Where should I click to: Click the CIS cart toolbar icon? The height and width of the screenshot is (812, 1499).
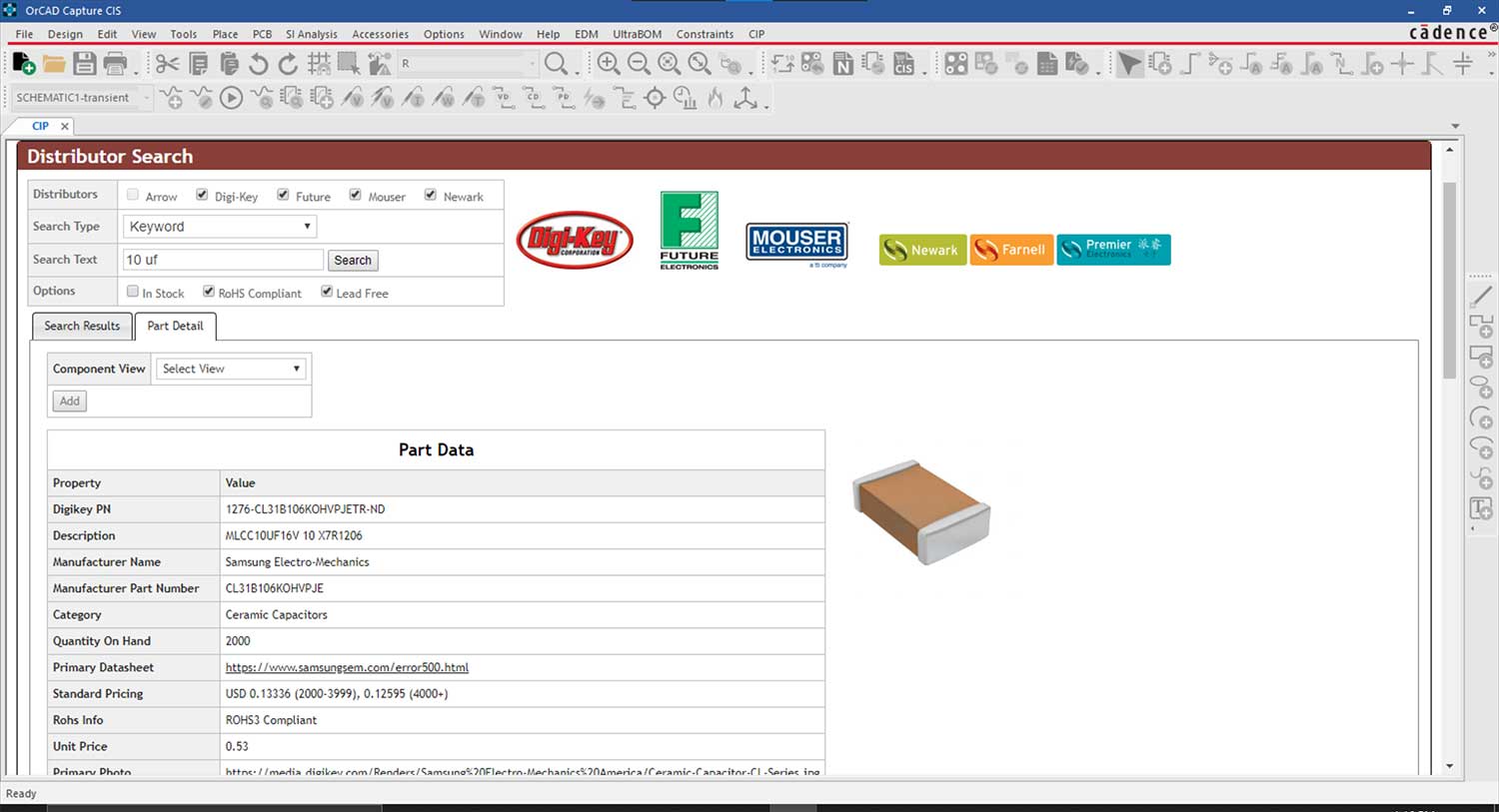904,64
